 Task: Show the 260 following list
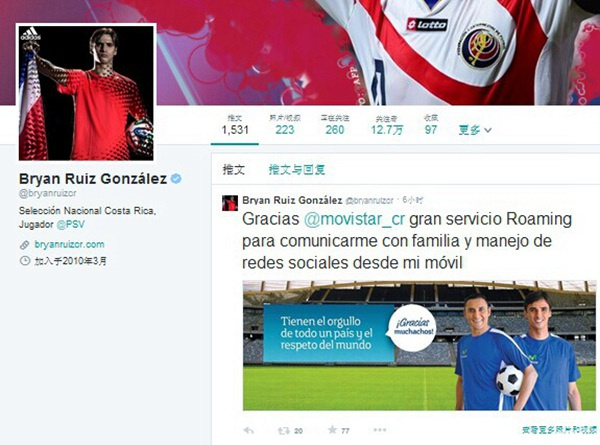click(335, 125)
